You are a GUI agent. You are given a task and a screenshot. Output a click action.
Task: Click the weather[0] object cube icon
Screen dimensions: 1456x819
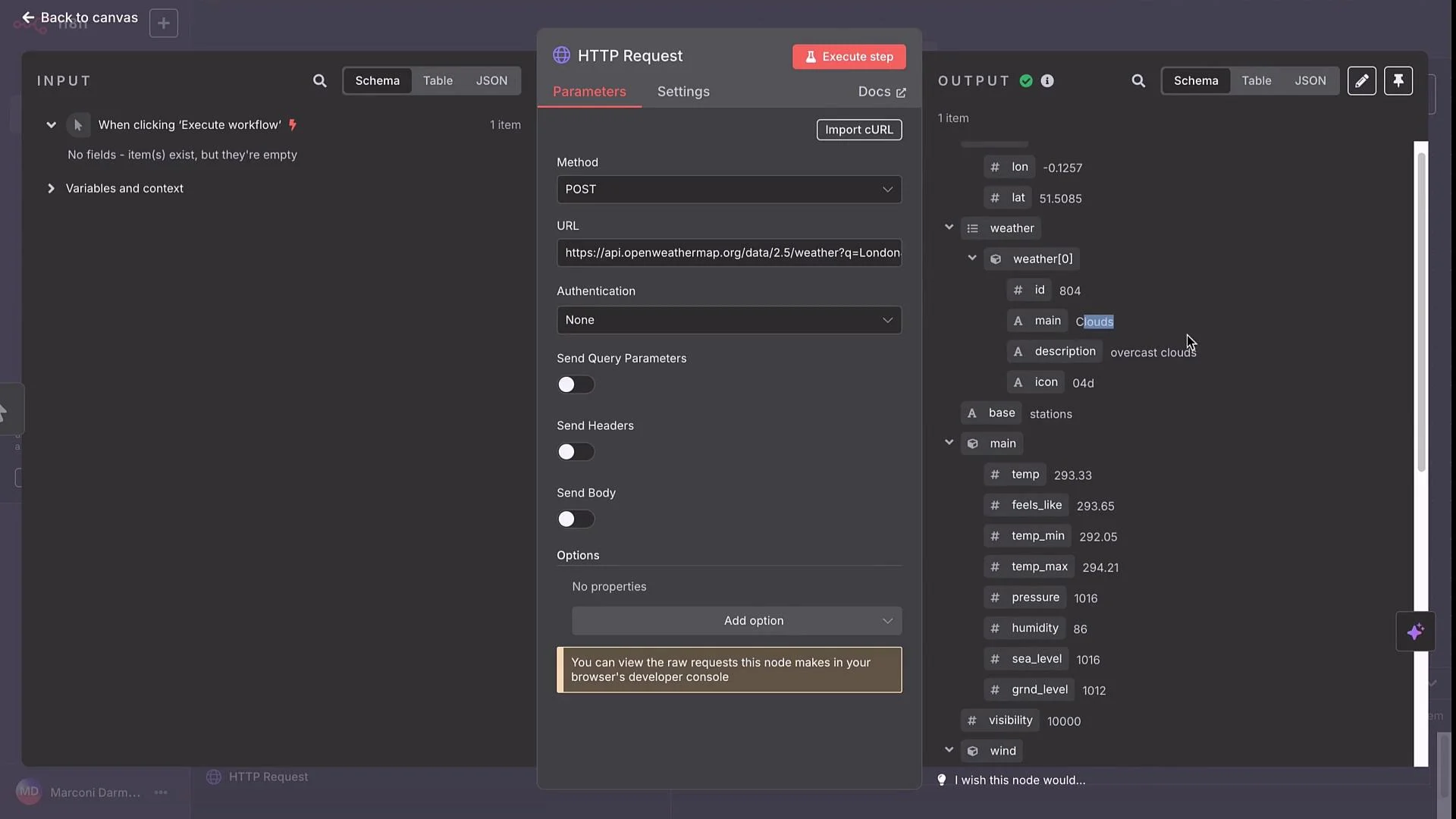pos(996,259)
